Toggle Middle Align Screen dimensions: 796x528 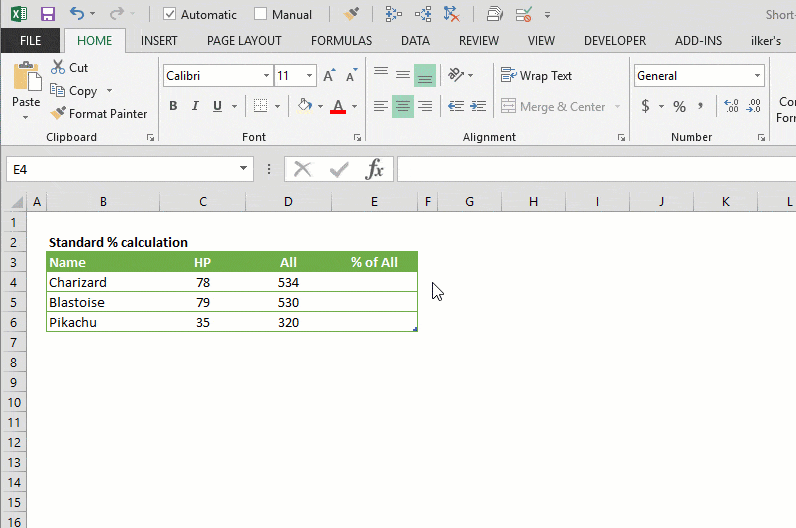(403, 75)
